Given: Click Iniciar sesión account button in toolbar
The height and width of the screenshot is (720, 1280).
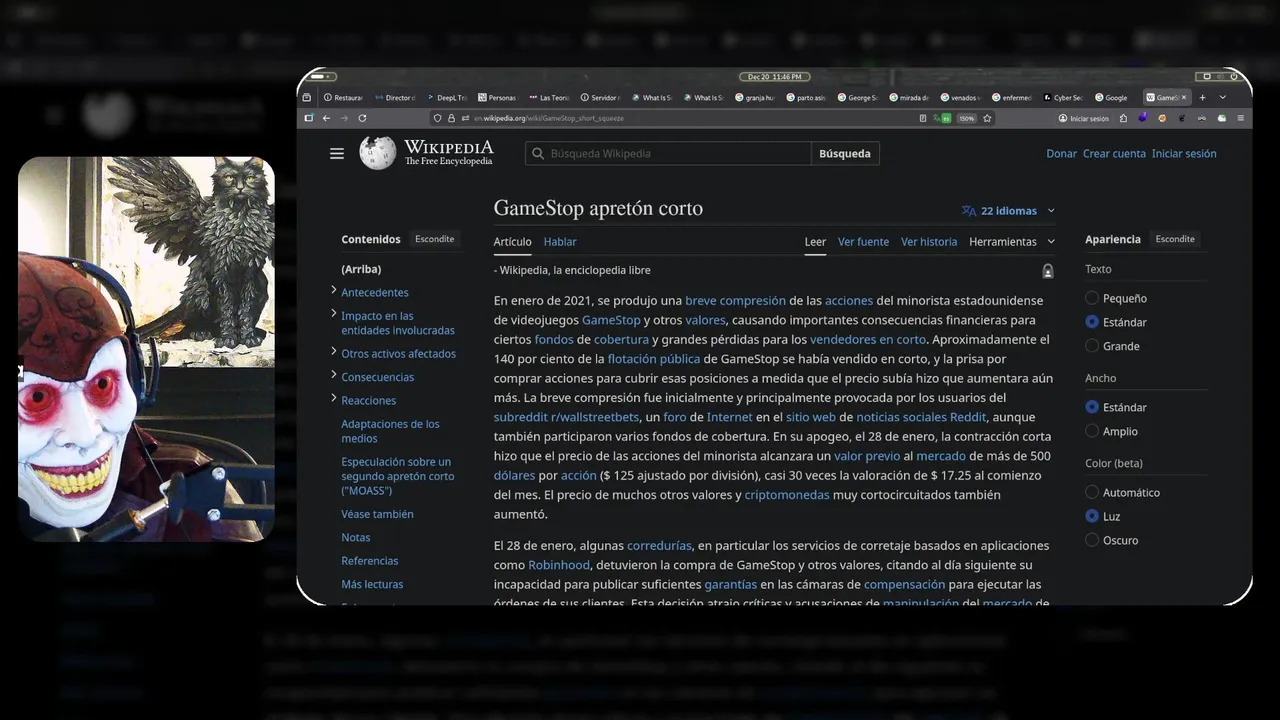Looking at the screenshot, I should tap(1083, 118).
